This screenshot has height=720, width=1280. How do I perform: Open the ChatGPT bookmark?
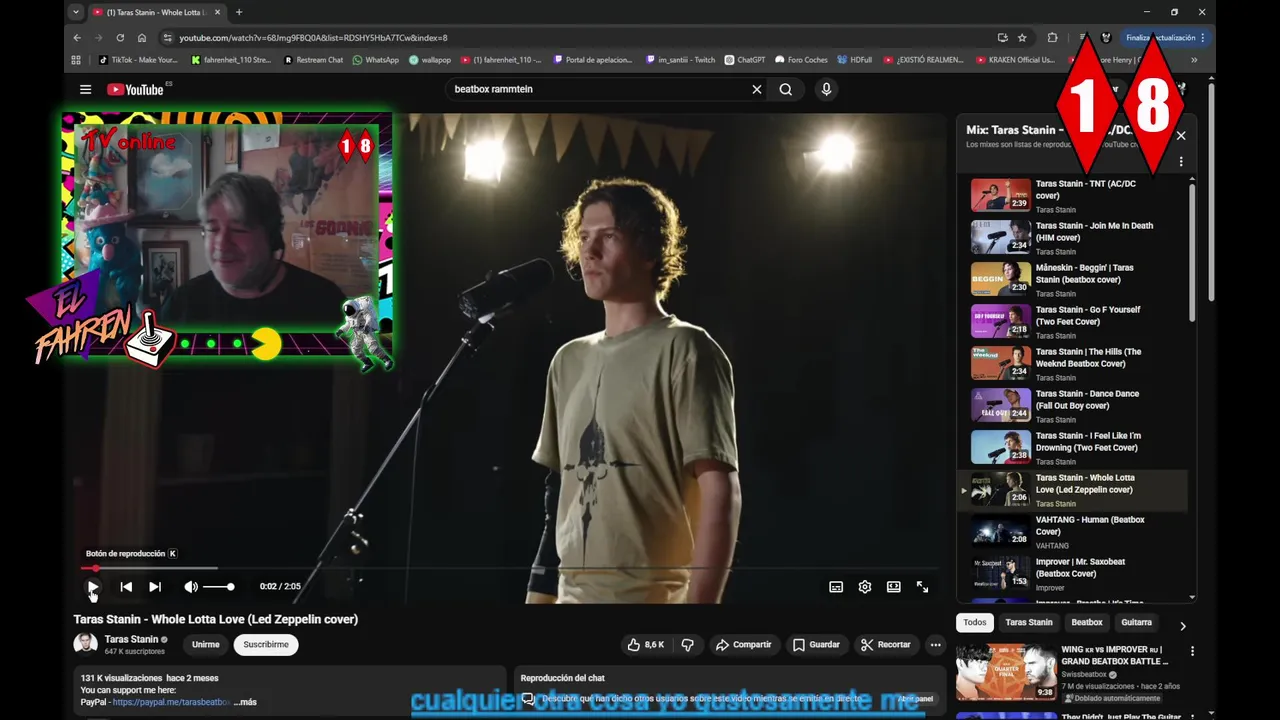pos(745,60)
